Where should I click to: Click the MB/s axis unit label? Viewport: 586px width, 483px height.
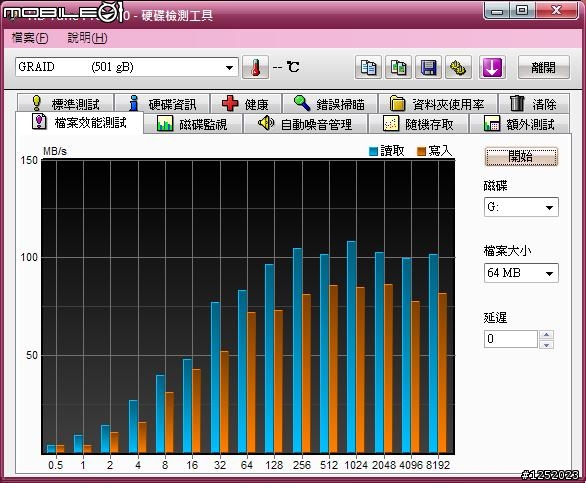coord(55,151)
